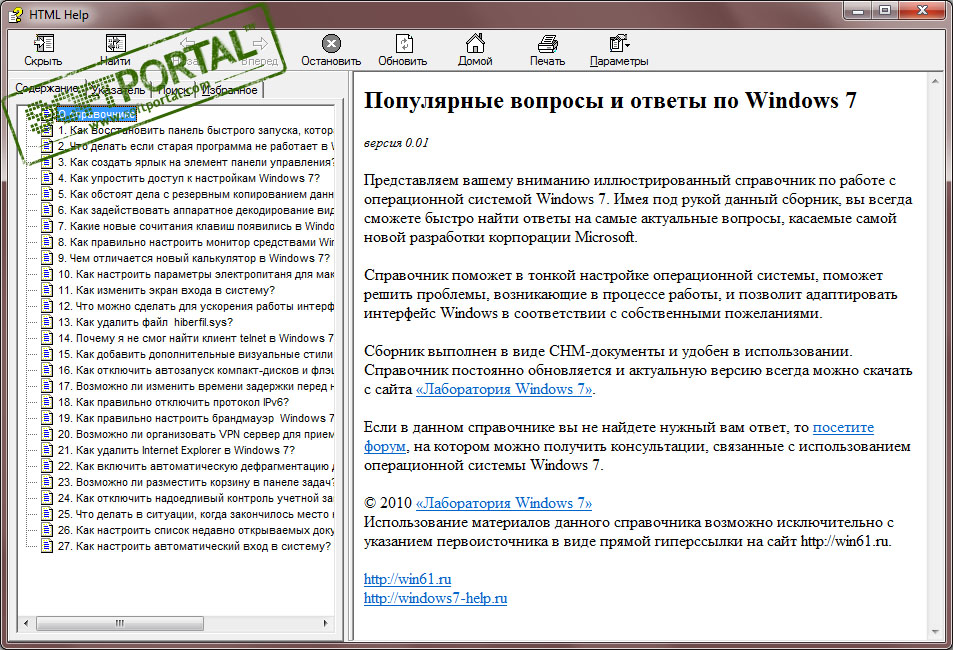This screenshot has height=650, width=953.
Task: Switch to the Избранное tab
Action: coord(229,90)
